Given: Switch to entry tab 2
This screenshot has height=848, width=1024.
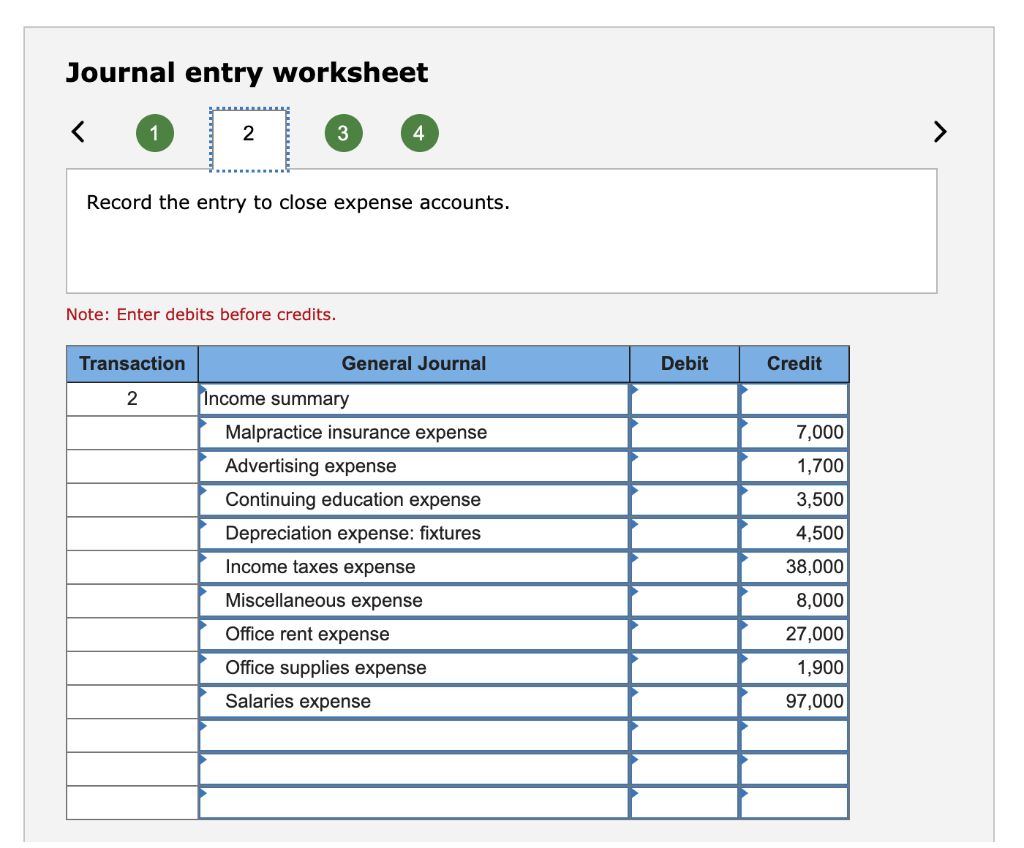Looking at the screenshot, I should [249, 132].
